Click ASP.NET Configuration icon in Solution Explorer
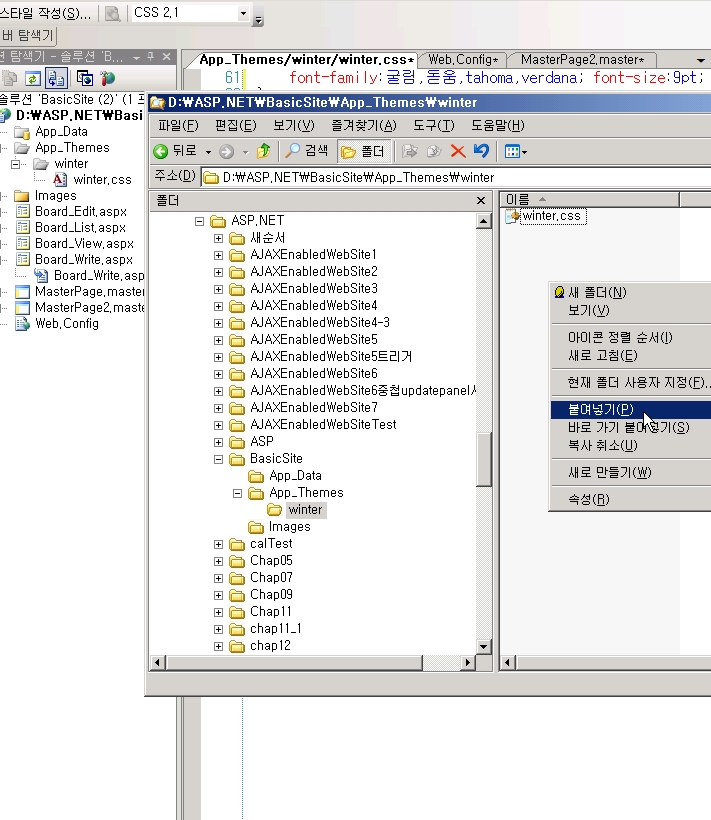The height and width of the screenshot is (820, 711). (108, 79)
